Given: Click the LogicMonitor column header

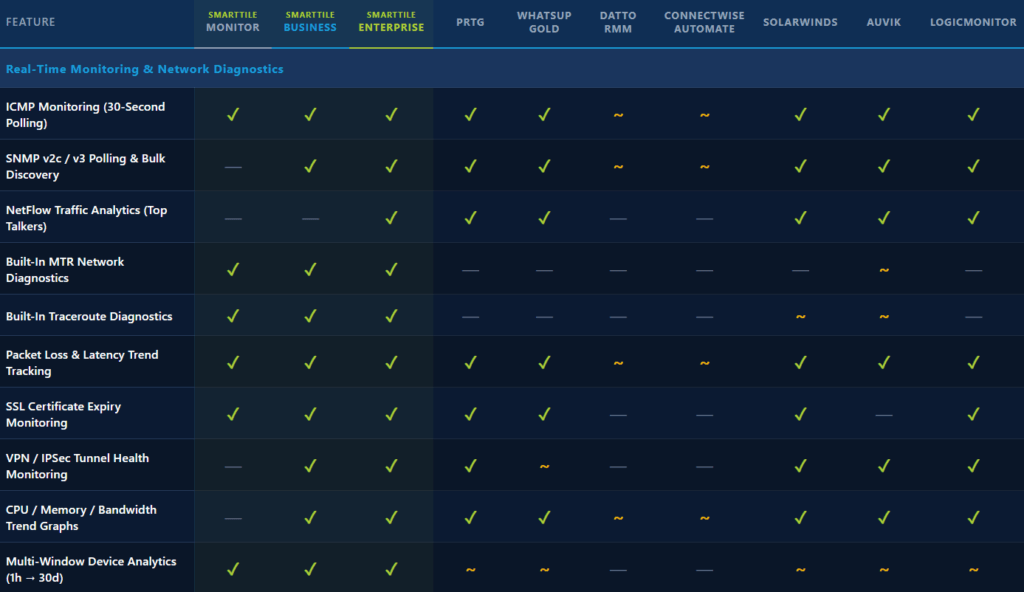Looking at the screenshot, I should [973, 22].
